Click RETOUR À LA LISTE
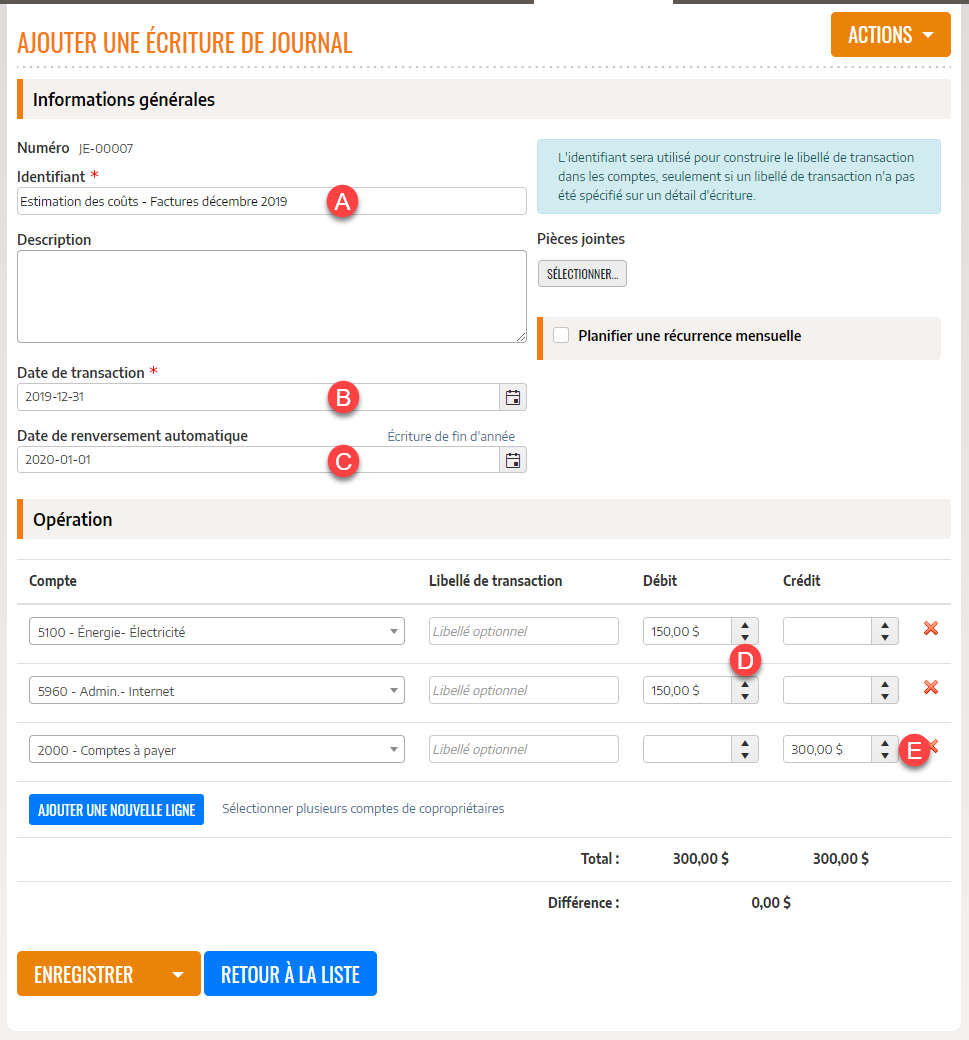969x1040 pixels. pyautogui.click(x=290, y=973)
